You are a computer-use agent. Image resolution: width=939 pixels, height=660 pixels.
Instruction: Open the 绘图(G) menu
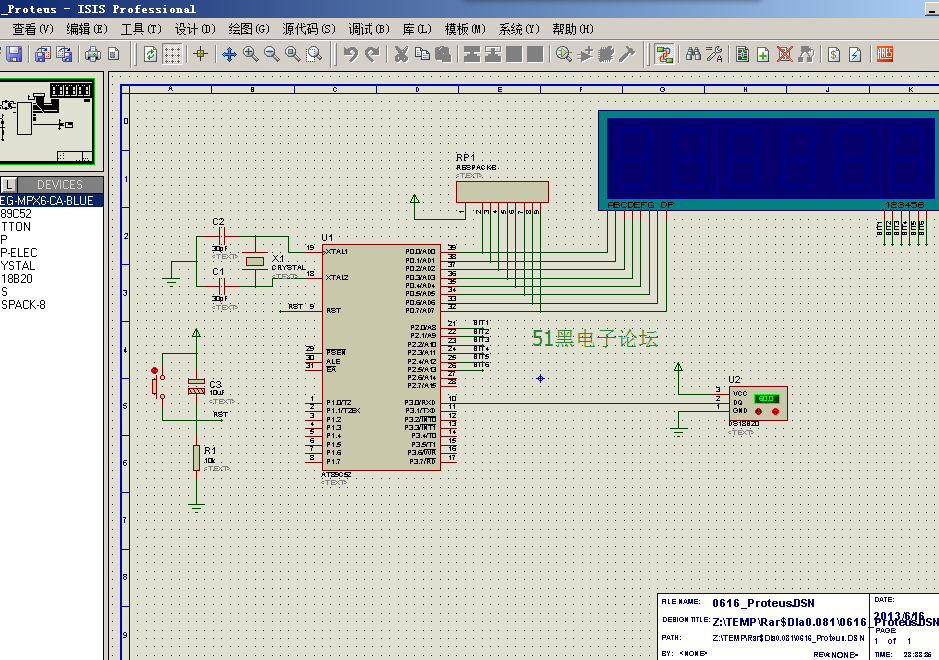coord(249,29)
